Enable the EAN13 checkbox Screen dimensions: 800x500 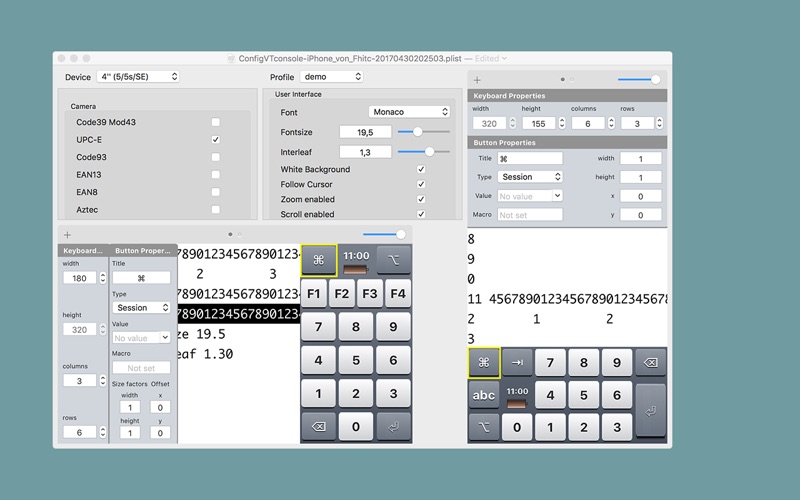216,174
